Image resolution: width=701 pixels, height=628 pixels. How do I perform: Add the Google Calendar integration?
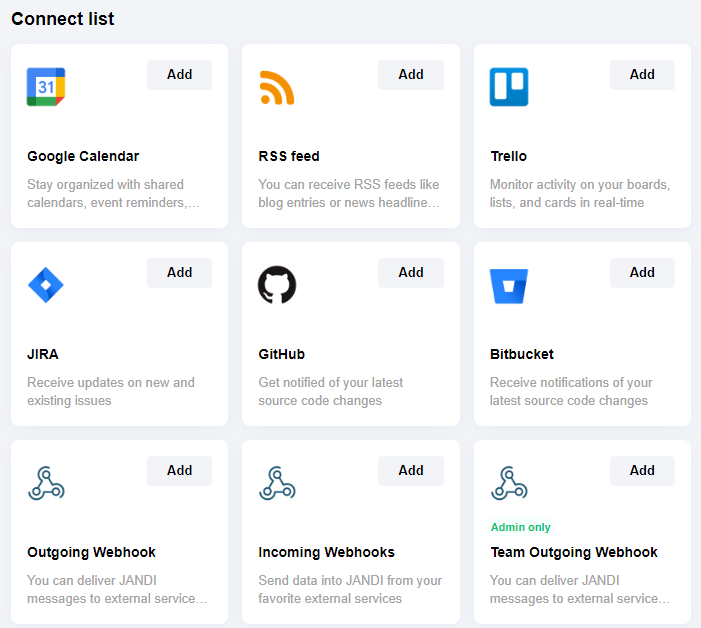tap(180, 75)
